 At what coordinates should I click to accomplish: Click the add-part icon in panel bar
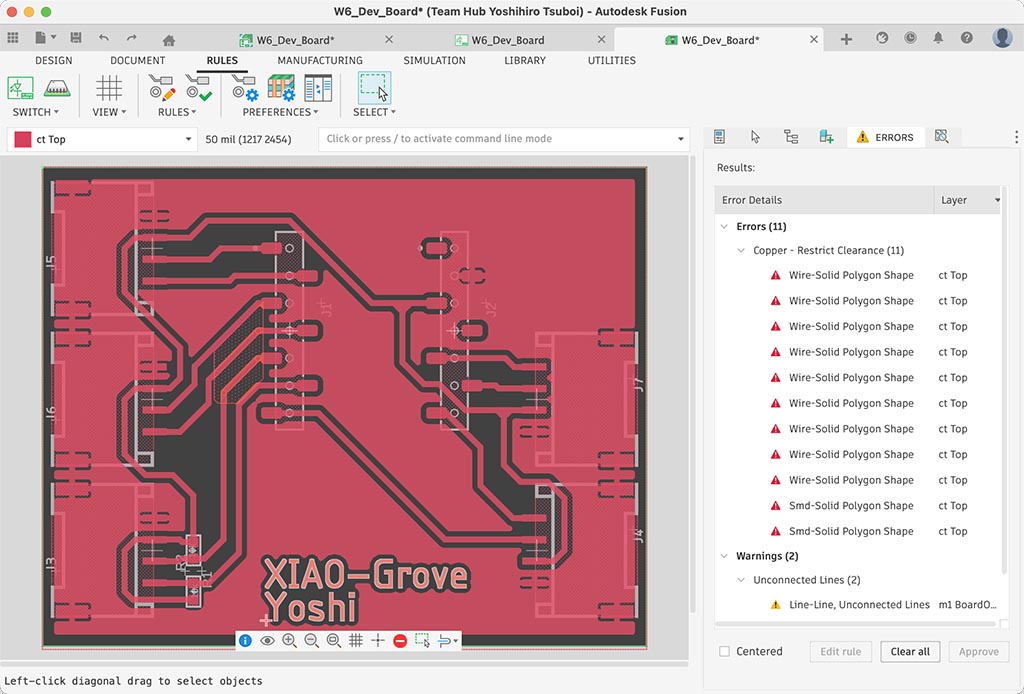826,136
